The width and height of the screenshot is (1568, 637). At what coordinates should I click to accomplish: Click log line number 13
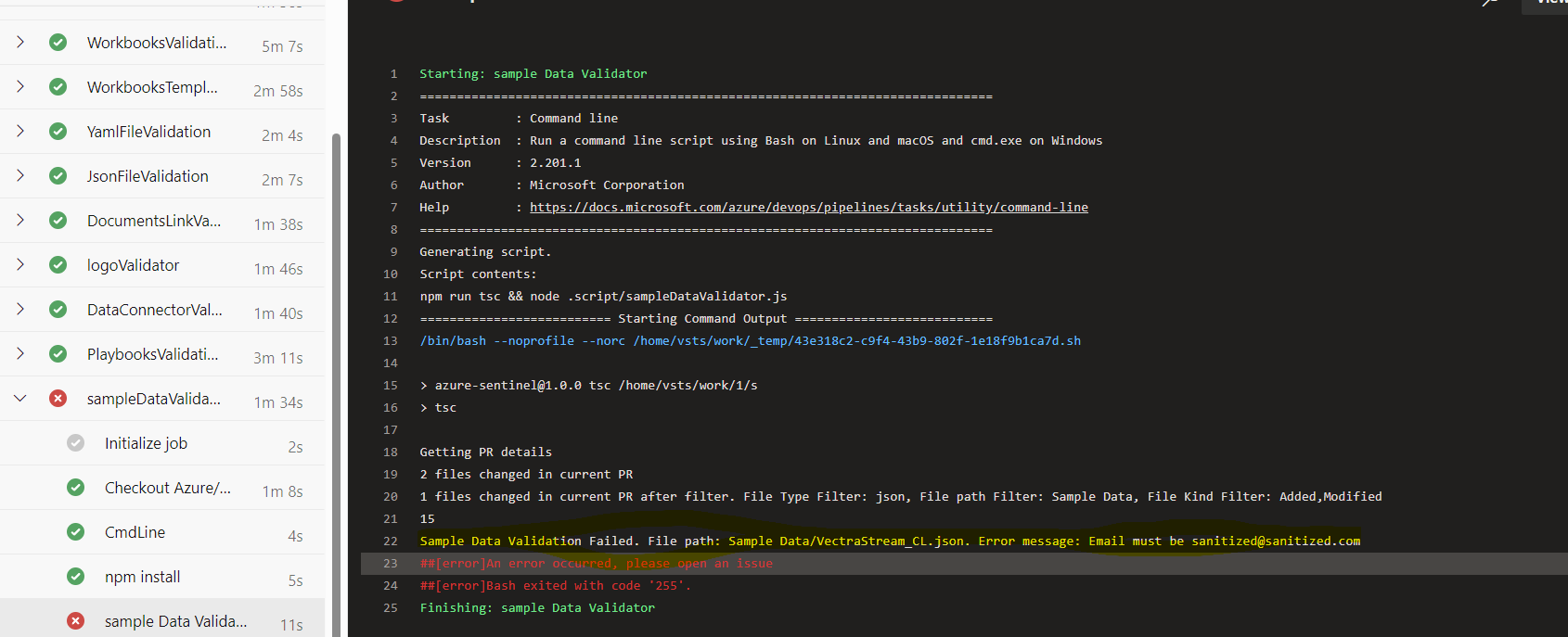tap(391, 340)
